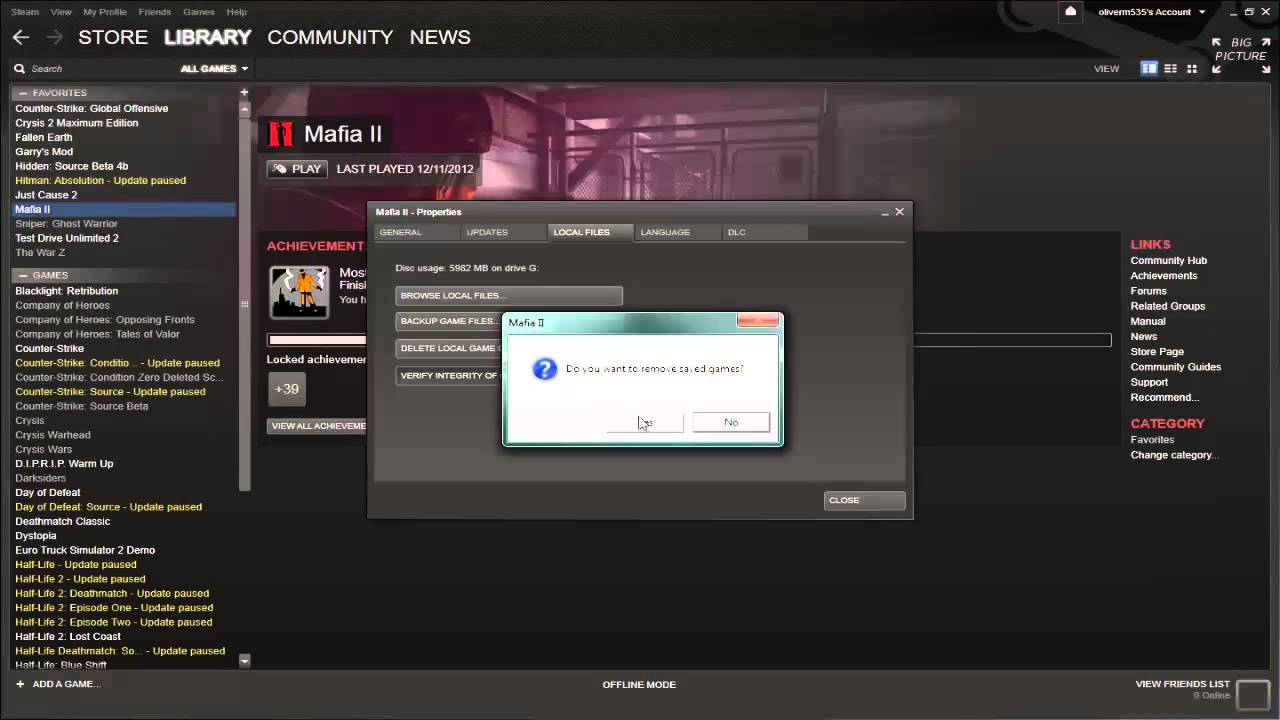The height and width of the screenshot is (720, 1280).
Task: Collapse the Favorites category
Action: (x=24, y=93)
